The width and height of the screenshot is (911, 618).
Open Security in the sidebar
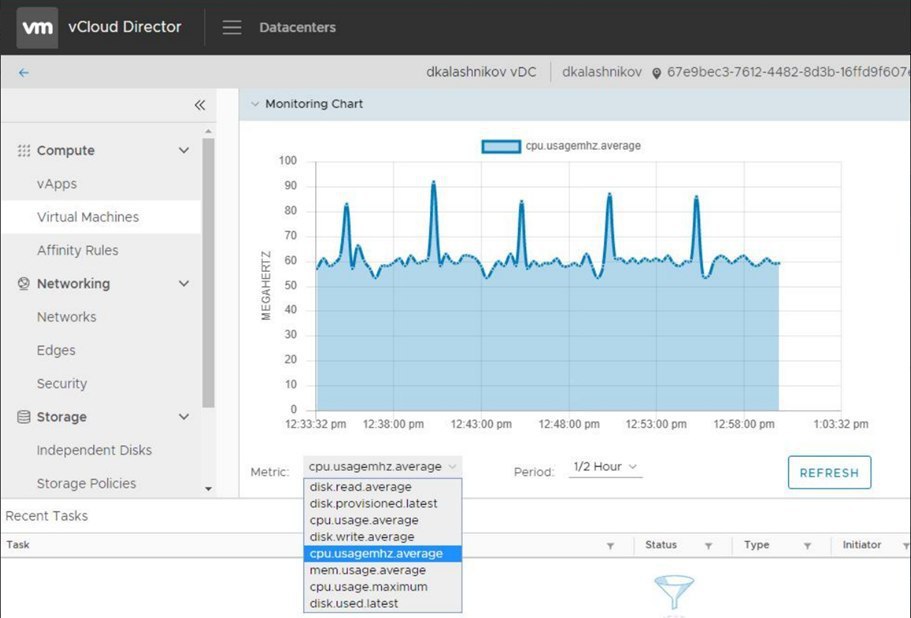pos(62,383)
